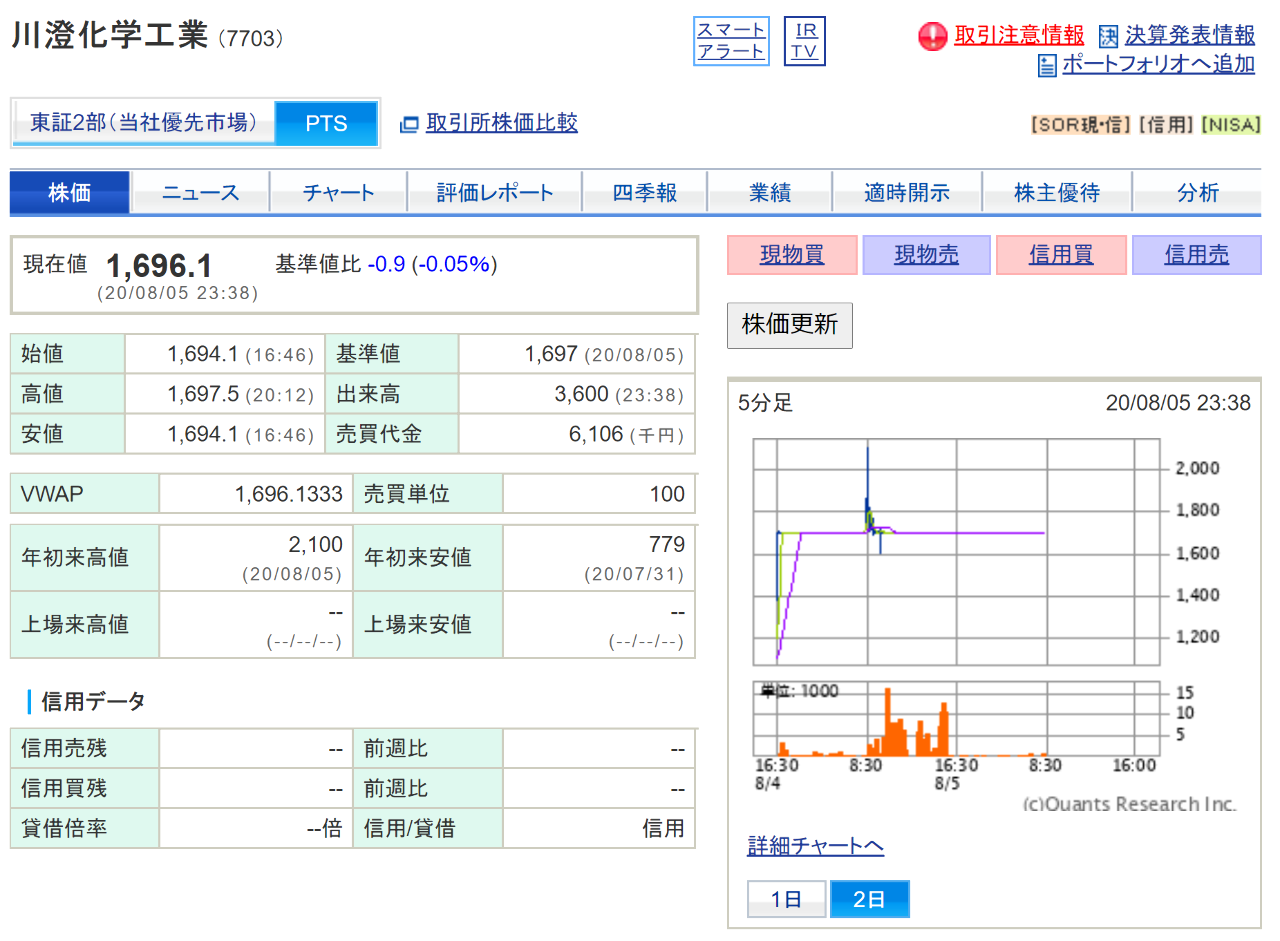Open the ニュース tab
The height and width of the screenshot is (941, 1280).
tap(200, 193)
